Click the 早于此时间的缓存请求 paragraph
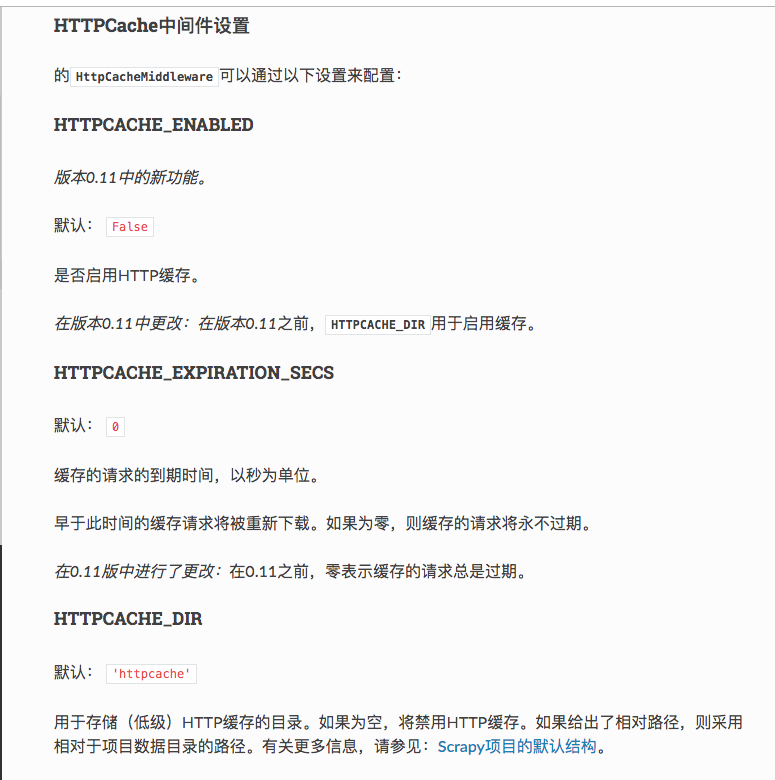The width and height of the screenshot is (775, 780). click(x=322, y=523)
